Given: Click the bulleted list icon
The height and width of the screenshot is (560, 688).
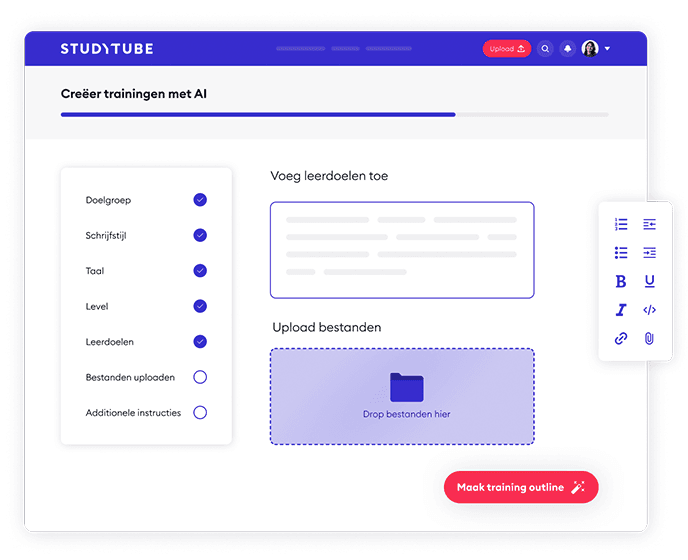Looking at the screenshot, I should [620, 253].
